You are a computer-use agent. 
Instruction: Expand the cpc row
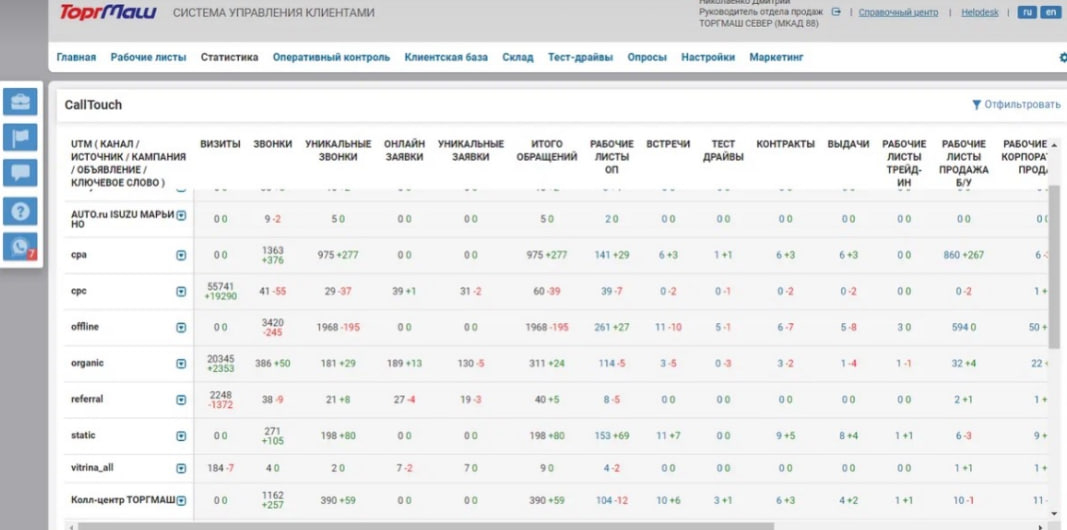click(181, 291)
